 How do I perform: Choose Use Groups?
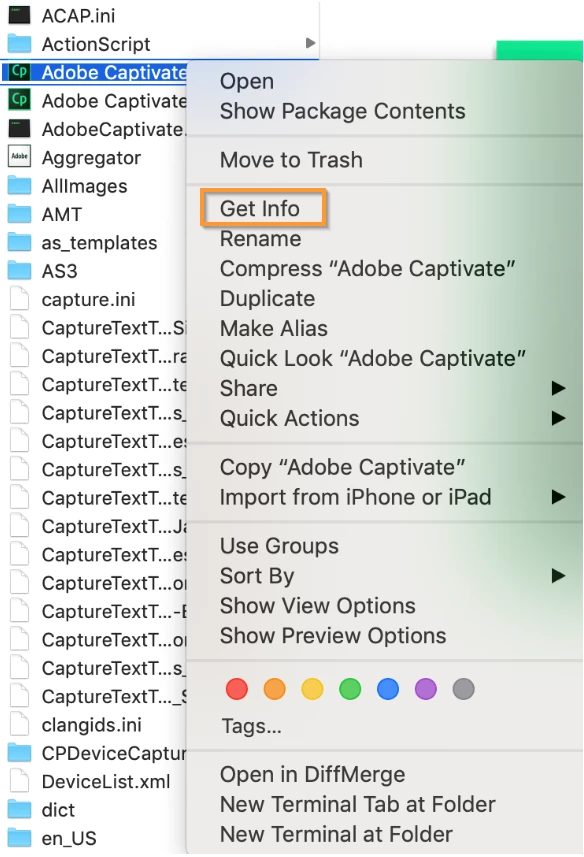tap(279, 547)
